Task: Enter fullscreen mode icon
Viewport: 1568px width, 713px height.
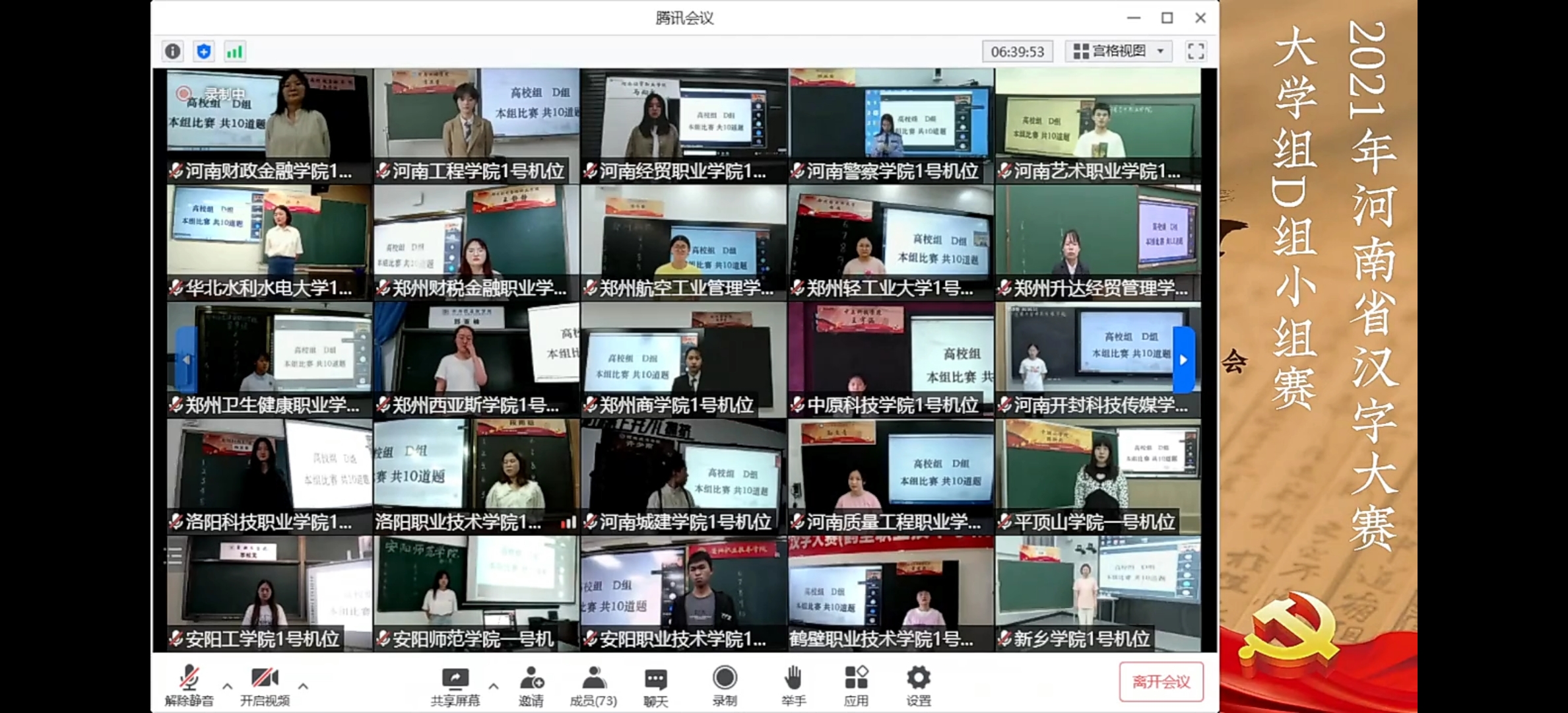Action: [x=1196, y=51]
